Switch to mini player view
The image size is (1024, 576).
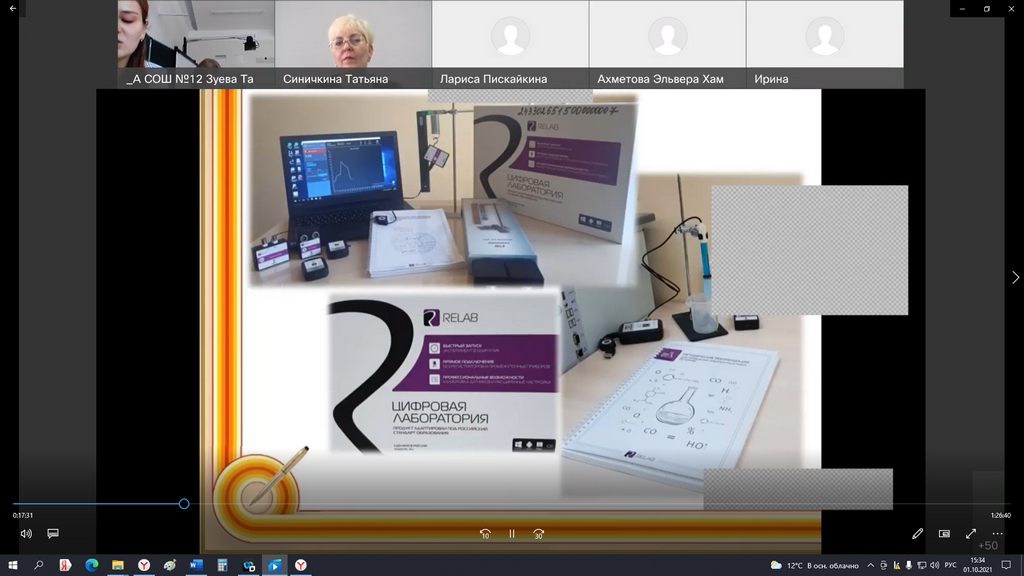click(x=944, y=534)
